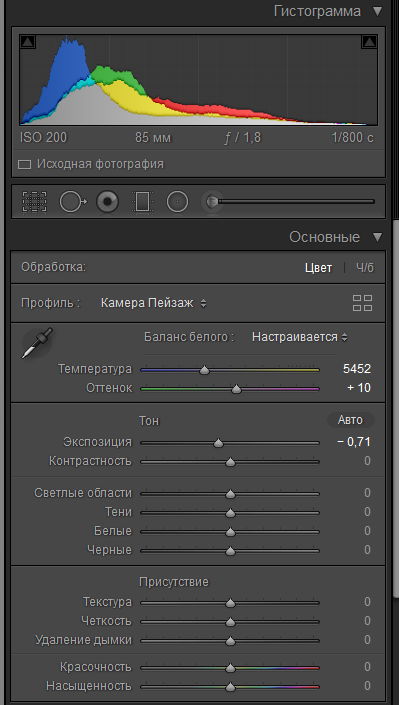Viewport: 399px width, 705px height.
Task: Click the Красочность slider handle
Action: click(x=230, y=668)
